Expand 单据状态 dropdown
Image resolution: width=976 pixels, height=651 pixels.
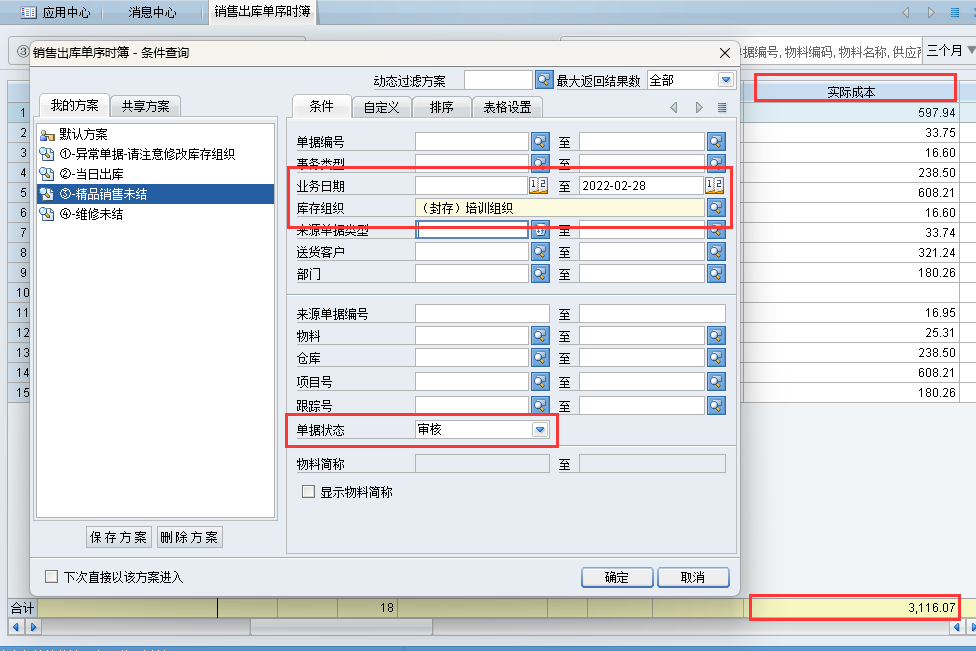click(x=540, y=429)
